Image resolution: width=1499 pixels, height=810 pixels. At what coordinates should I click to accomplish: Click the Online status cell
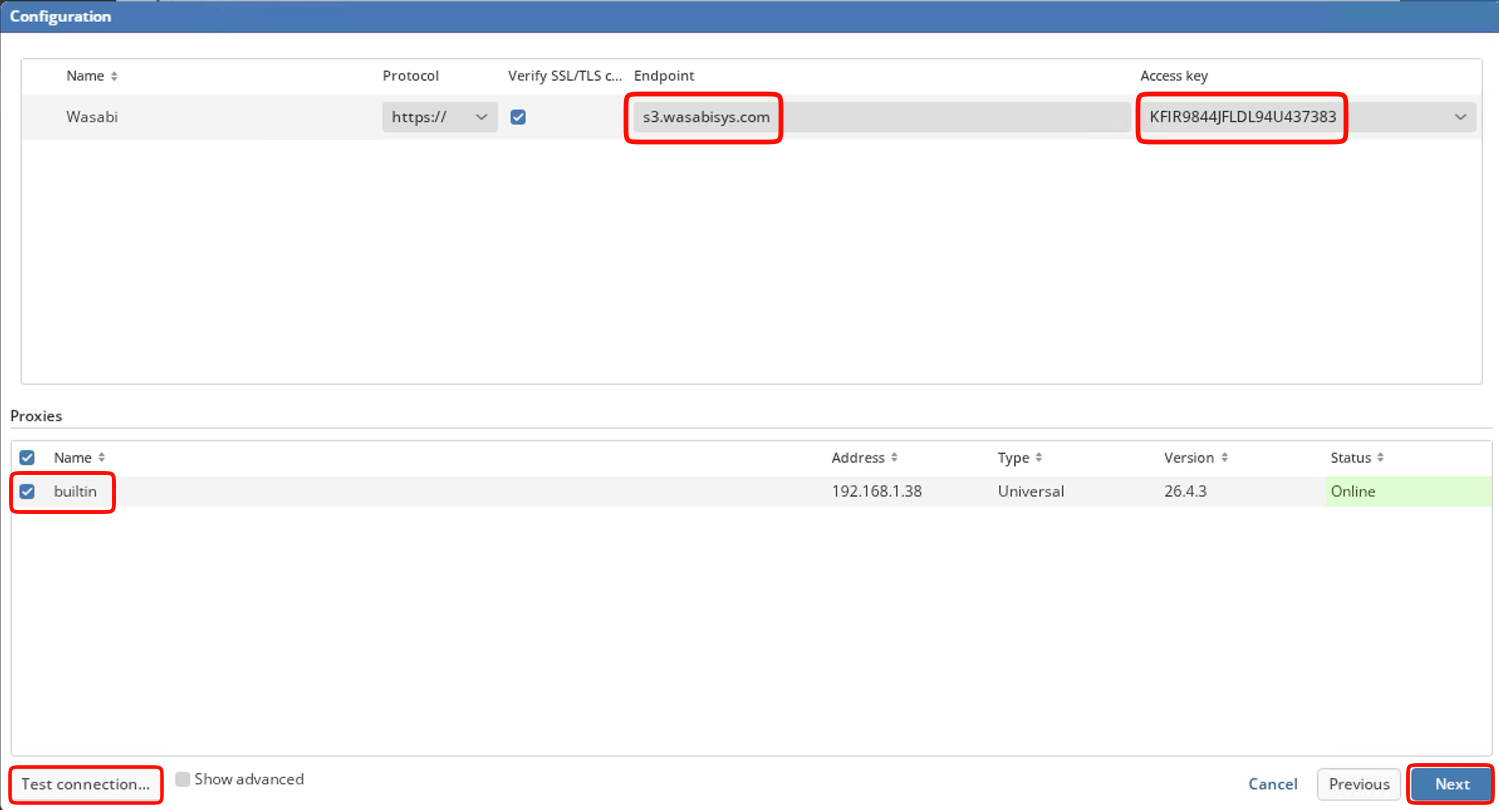1408,492
